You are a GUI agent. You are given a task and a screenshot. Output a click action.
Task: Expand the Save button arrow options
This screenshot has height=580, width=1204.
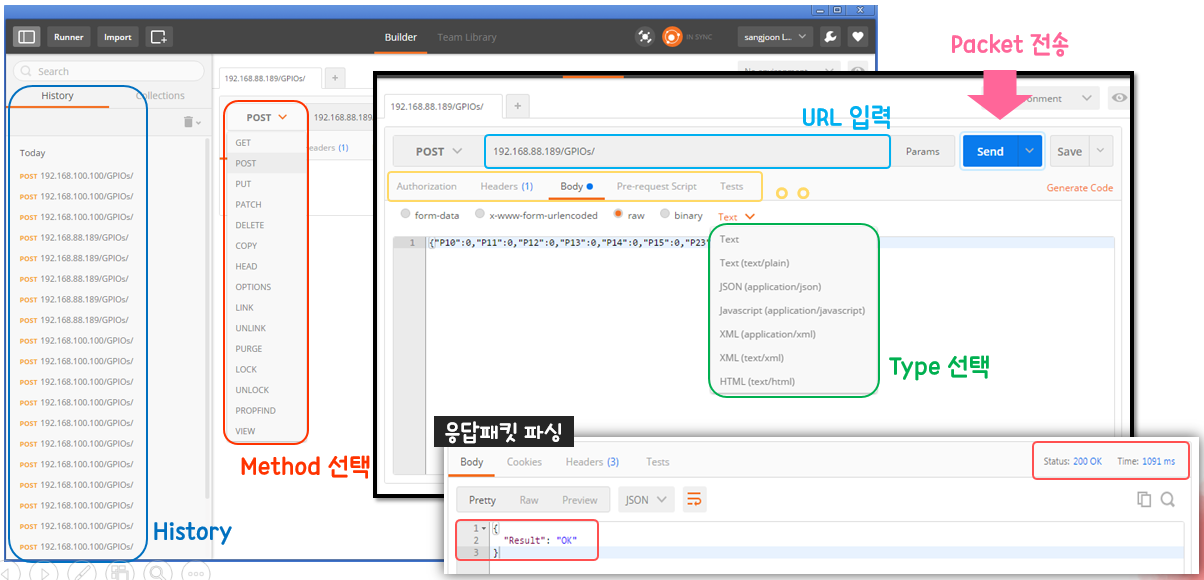(1100, 151)
